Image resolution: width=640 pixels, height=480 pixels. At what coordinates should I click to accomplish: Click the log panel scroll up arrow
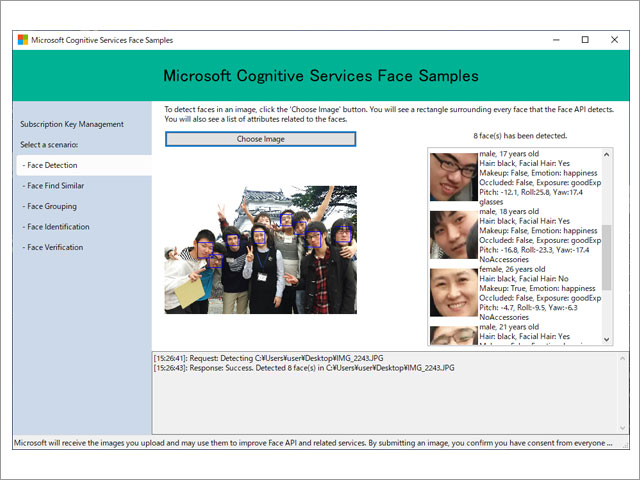click(x=622, y=359)
